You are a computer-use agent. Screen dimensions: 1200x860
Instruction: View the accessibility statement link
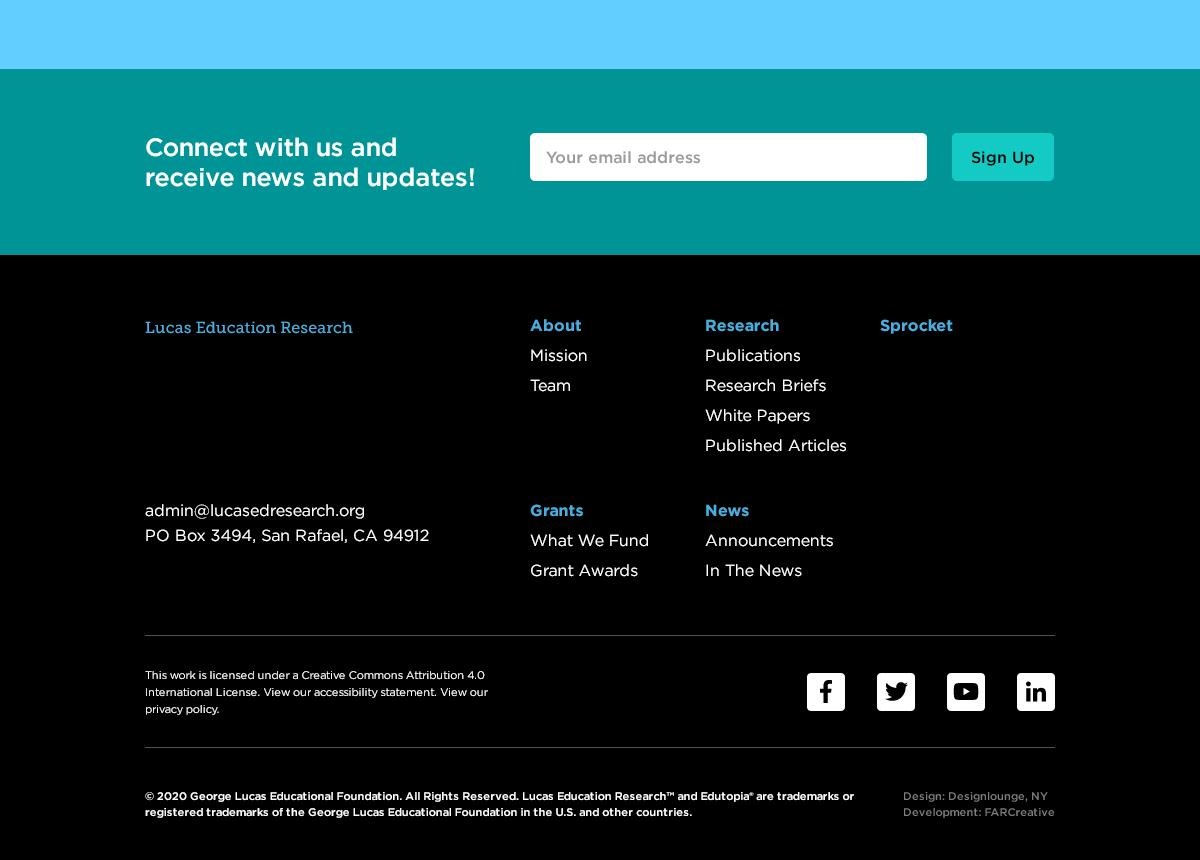[x=375, y=692]
